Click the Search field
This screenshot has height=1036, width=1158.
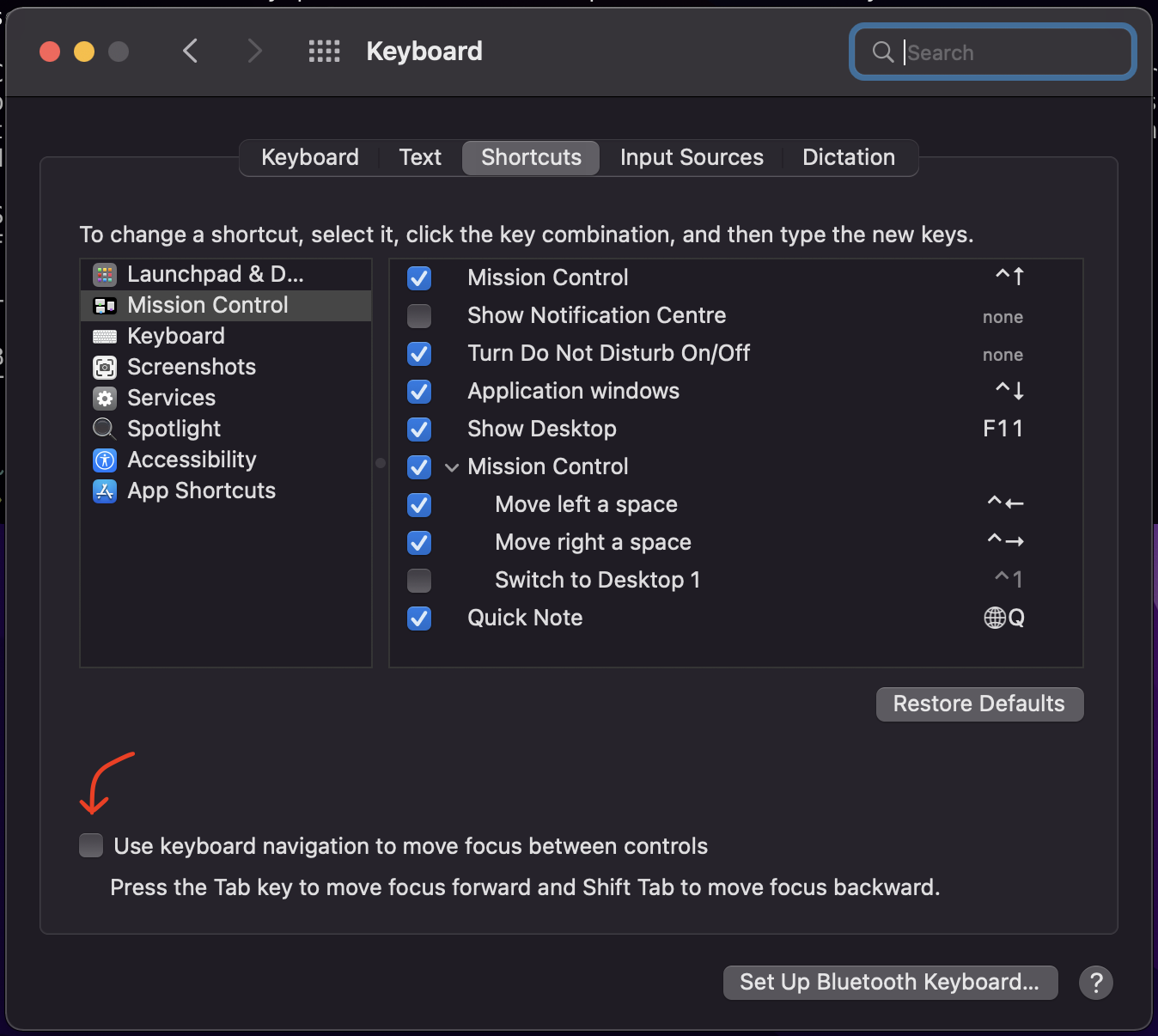pos(993,52)
